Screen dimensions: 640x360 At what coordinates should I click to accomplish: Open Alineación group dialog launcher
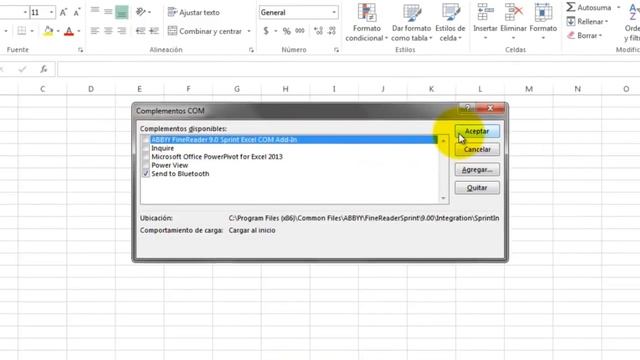251,50
